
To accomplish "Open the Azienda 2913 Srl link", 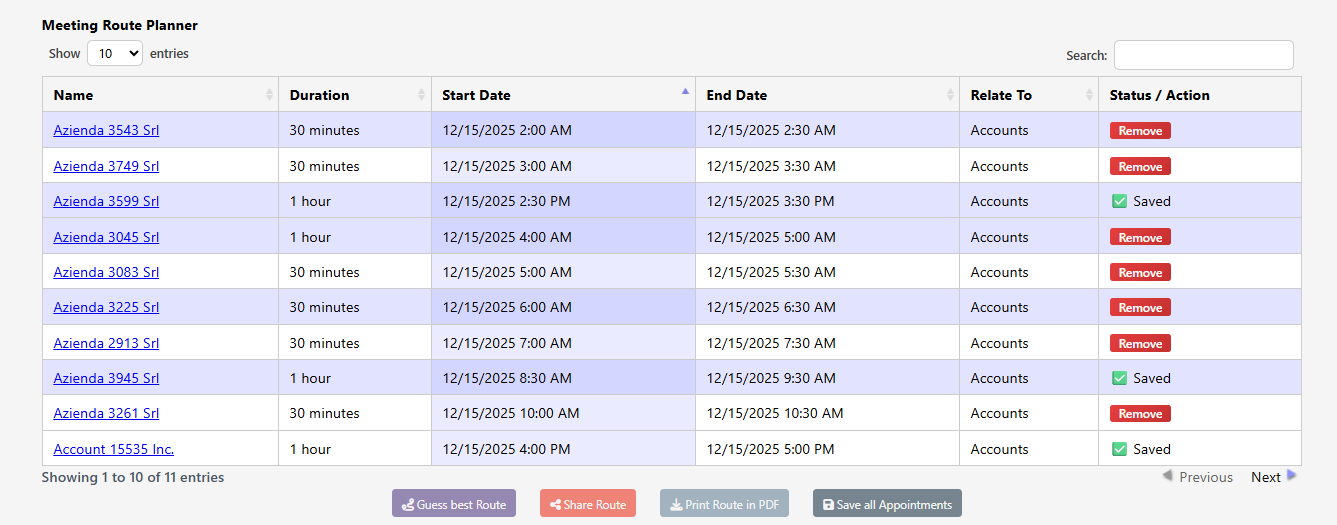I will click(106, 343).
